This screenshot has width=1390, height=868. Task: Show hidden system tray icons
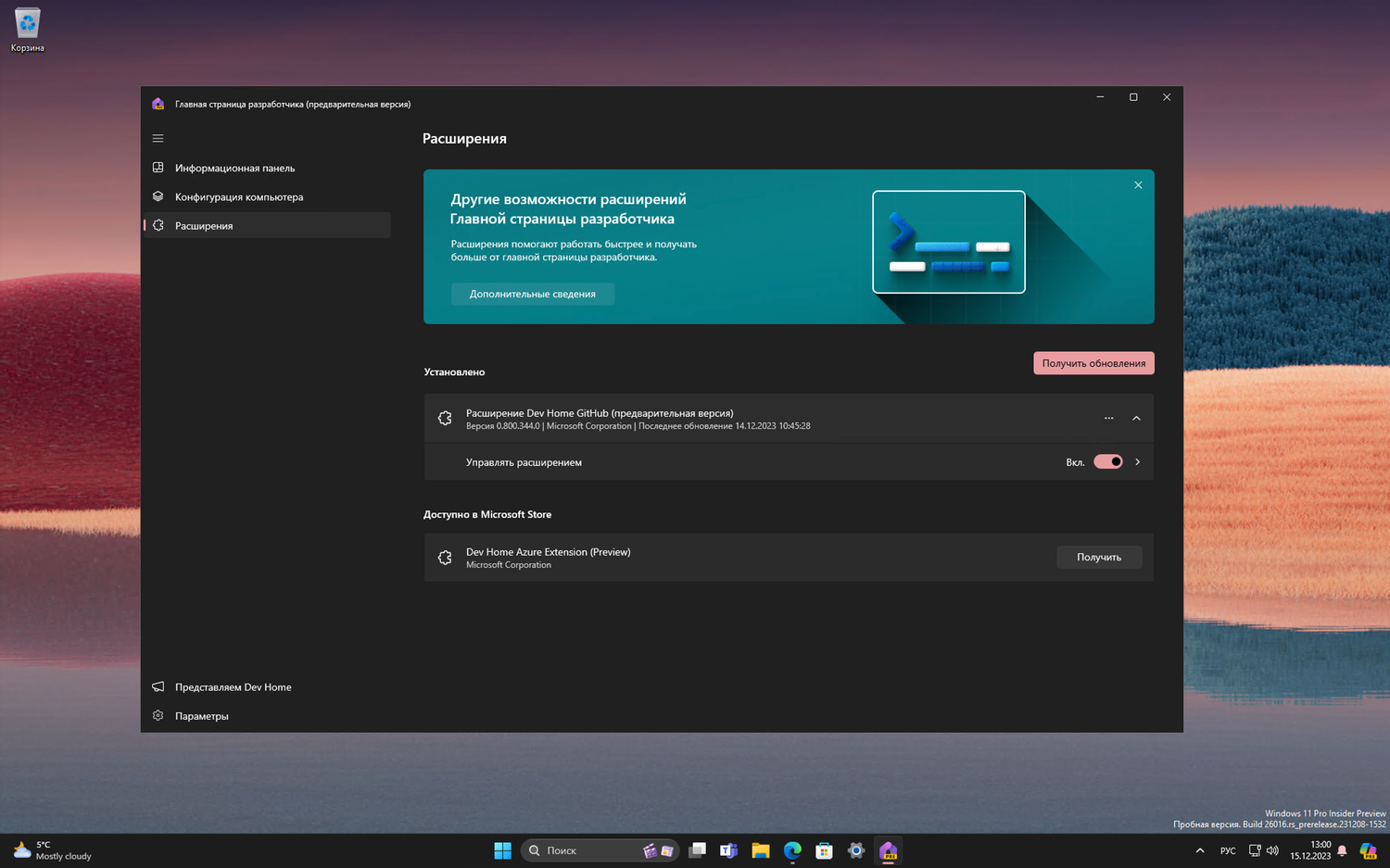(1200, 850)
